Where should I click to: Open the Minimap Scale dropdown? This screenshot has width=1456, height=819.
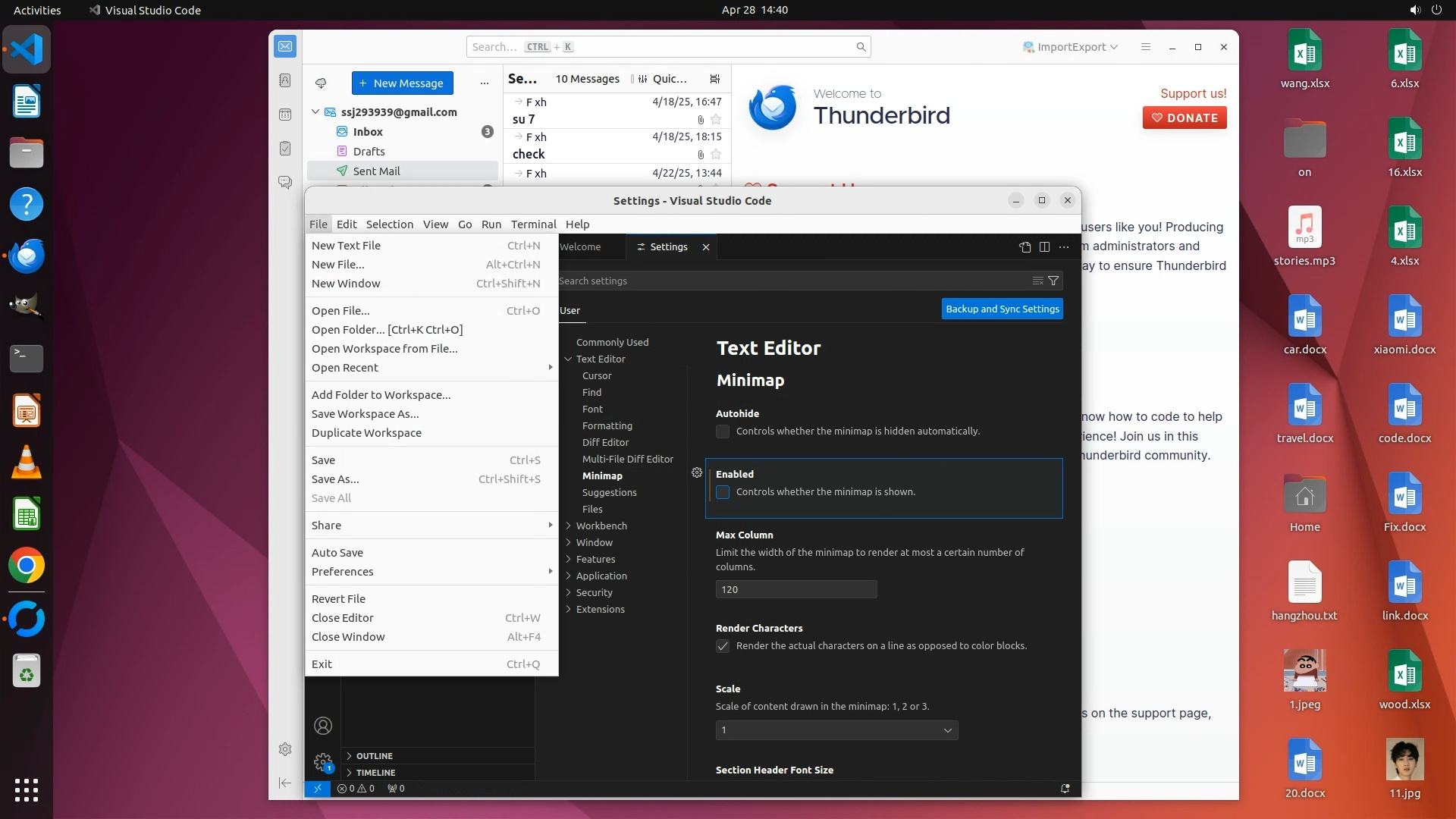pos(836,730)
